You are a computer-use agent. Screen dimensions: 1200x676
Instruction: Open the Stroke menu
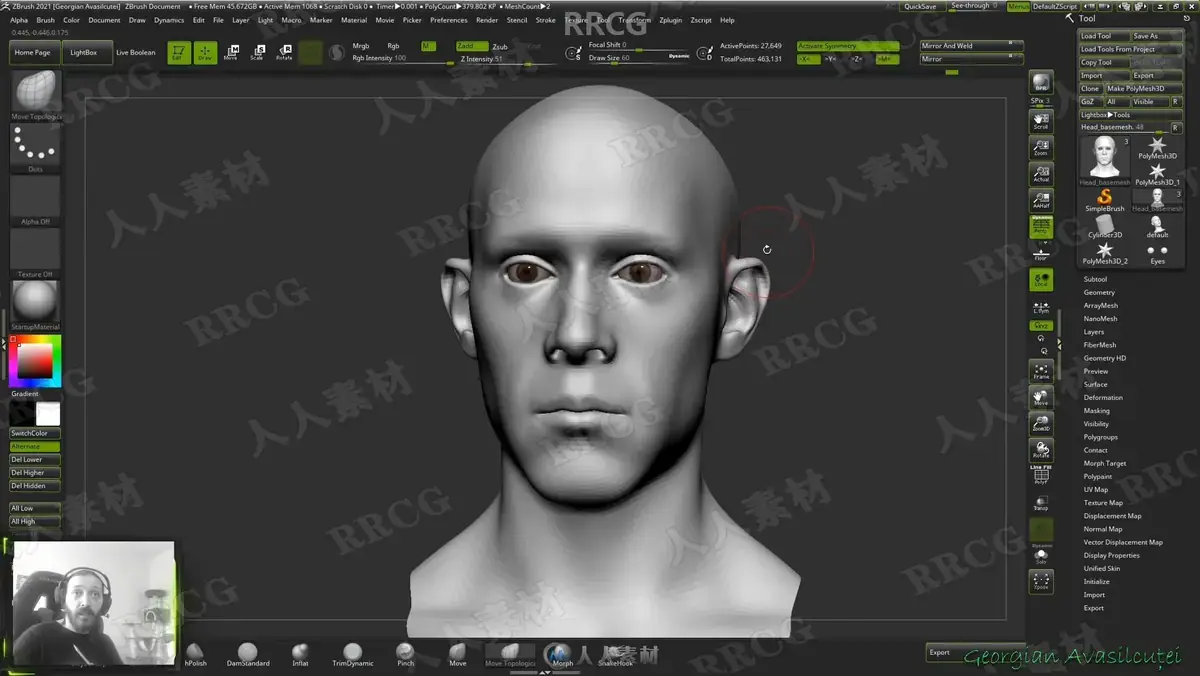click(545, 20)
